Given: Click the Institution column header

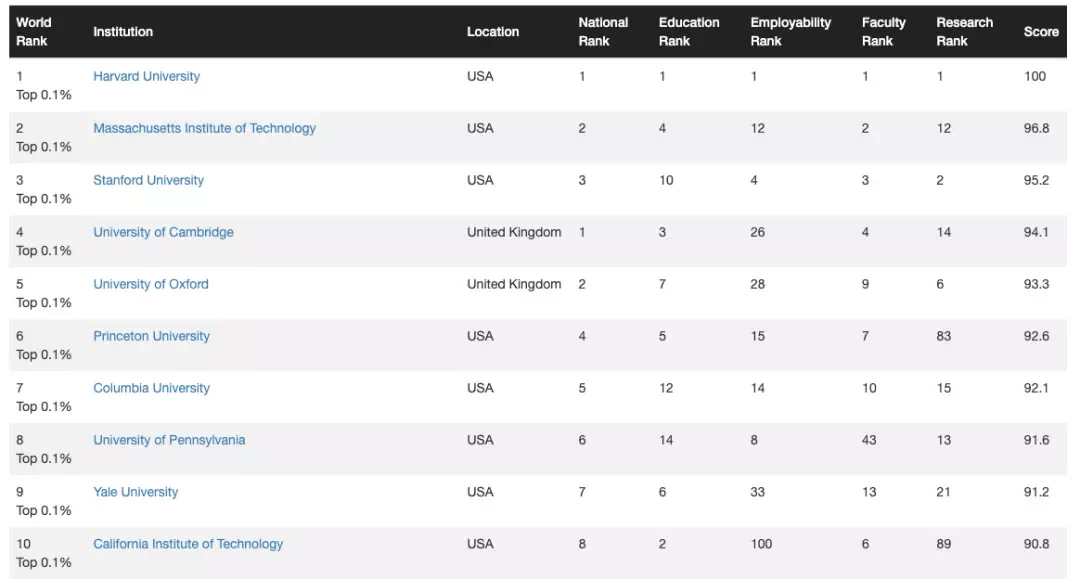Looking at the screenshot, I should [123, 32].
